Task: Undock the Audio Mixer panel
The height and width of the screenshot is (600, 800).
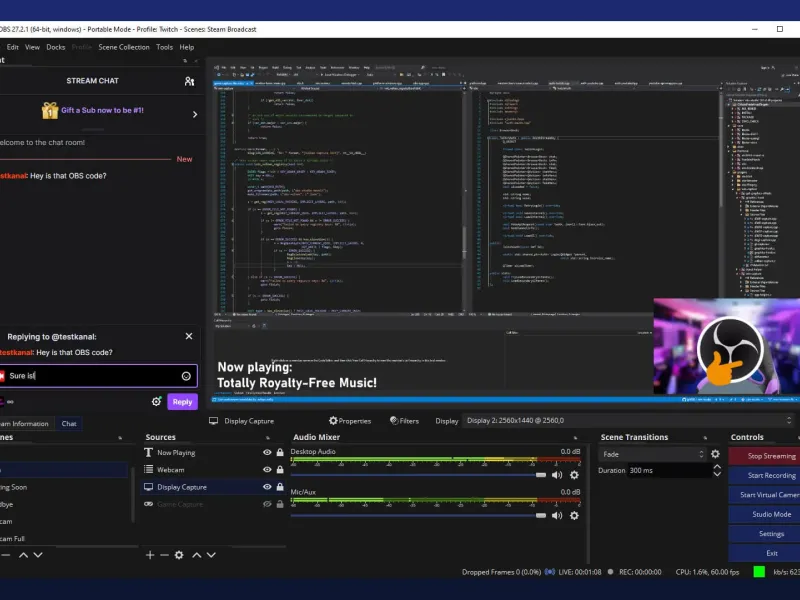Action: (576, 438)
